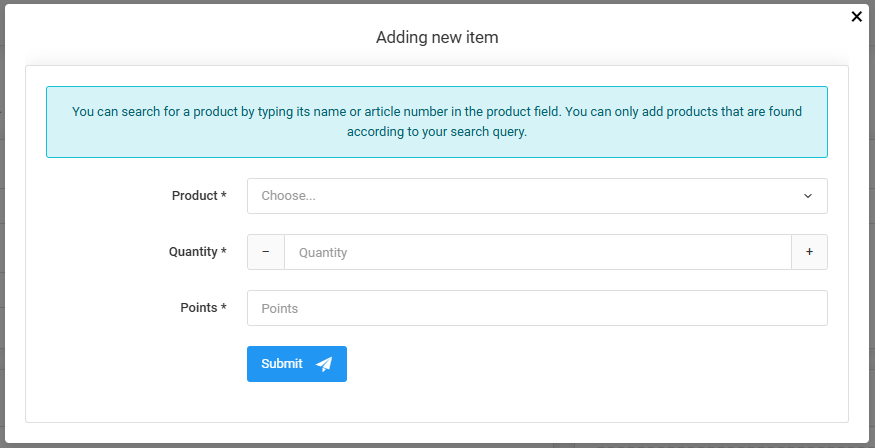Decrease quantity with the minus button

(266, 252)
